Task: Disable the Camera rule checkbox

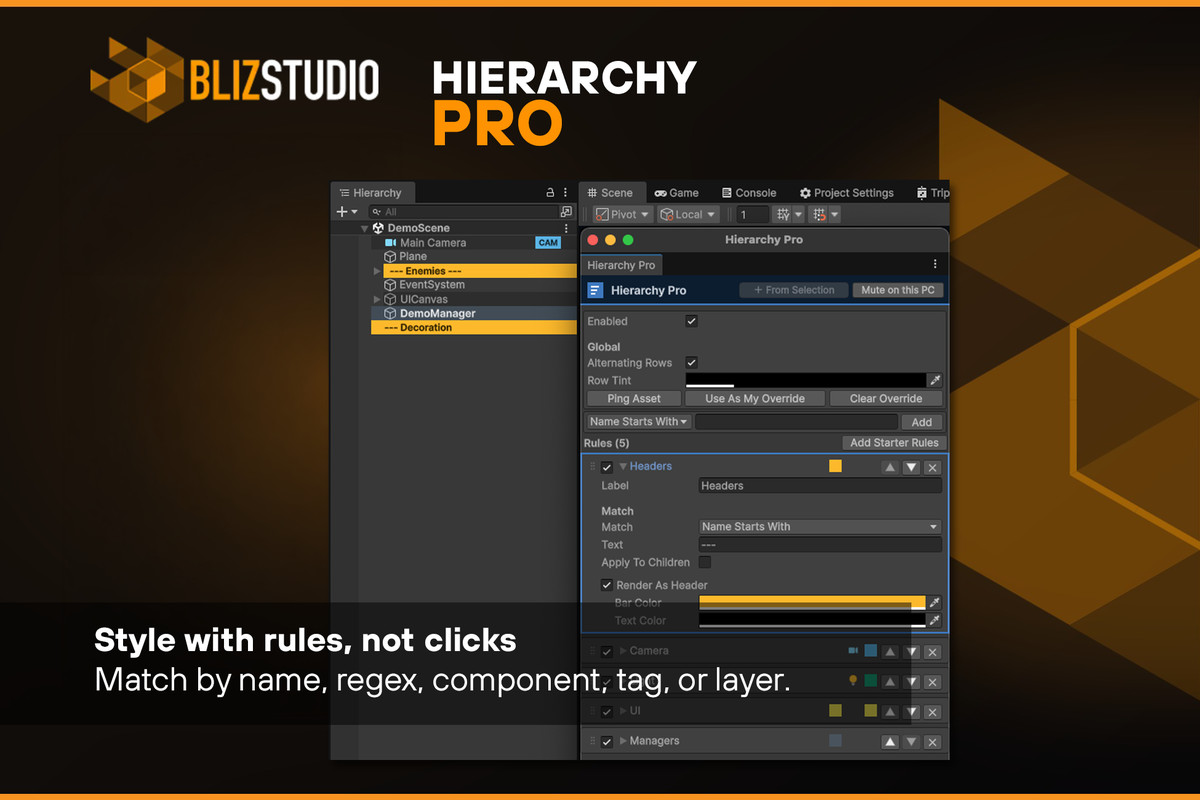Action: (x=607, y=652)
